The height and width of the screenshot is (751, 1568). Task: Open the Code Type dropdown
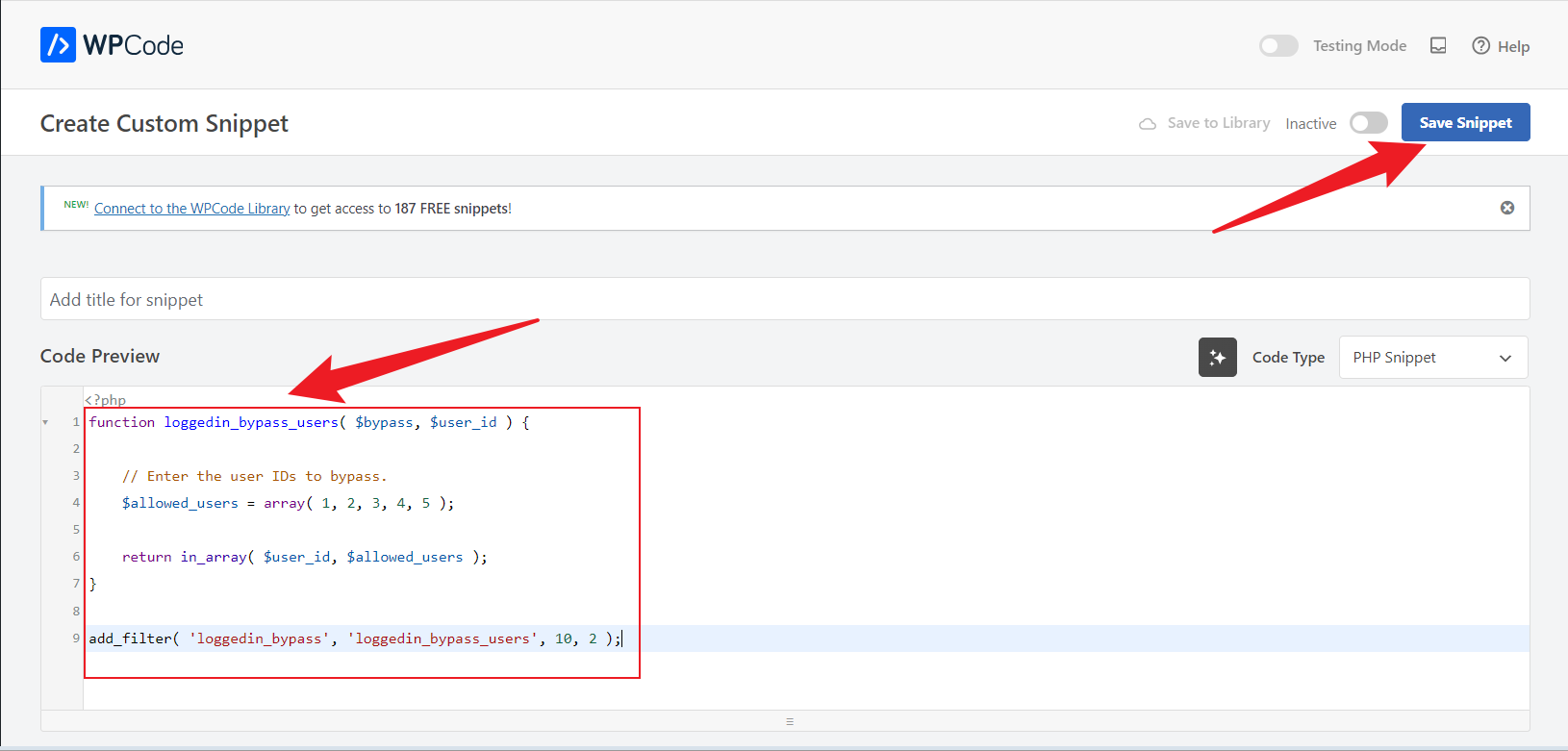coord(1433,358)
